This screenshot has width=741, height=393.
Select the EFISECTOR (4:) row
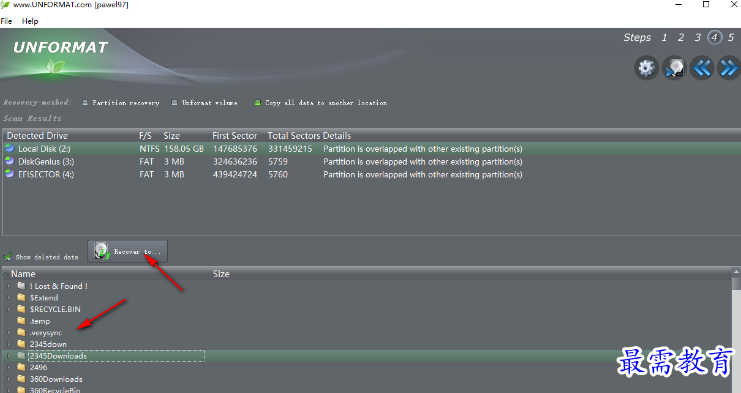coord(371,174)
